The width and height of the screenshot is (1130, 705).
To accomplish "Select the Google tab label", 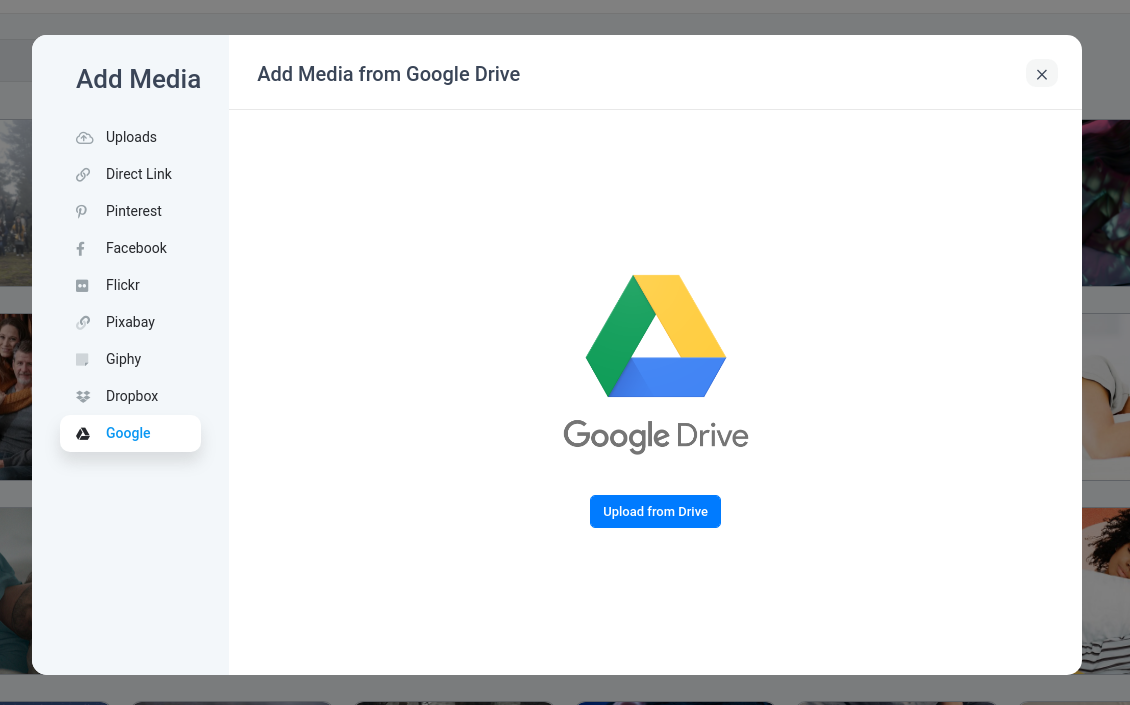I will [128, 433].
